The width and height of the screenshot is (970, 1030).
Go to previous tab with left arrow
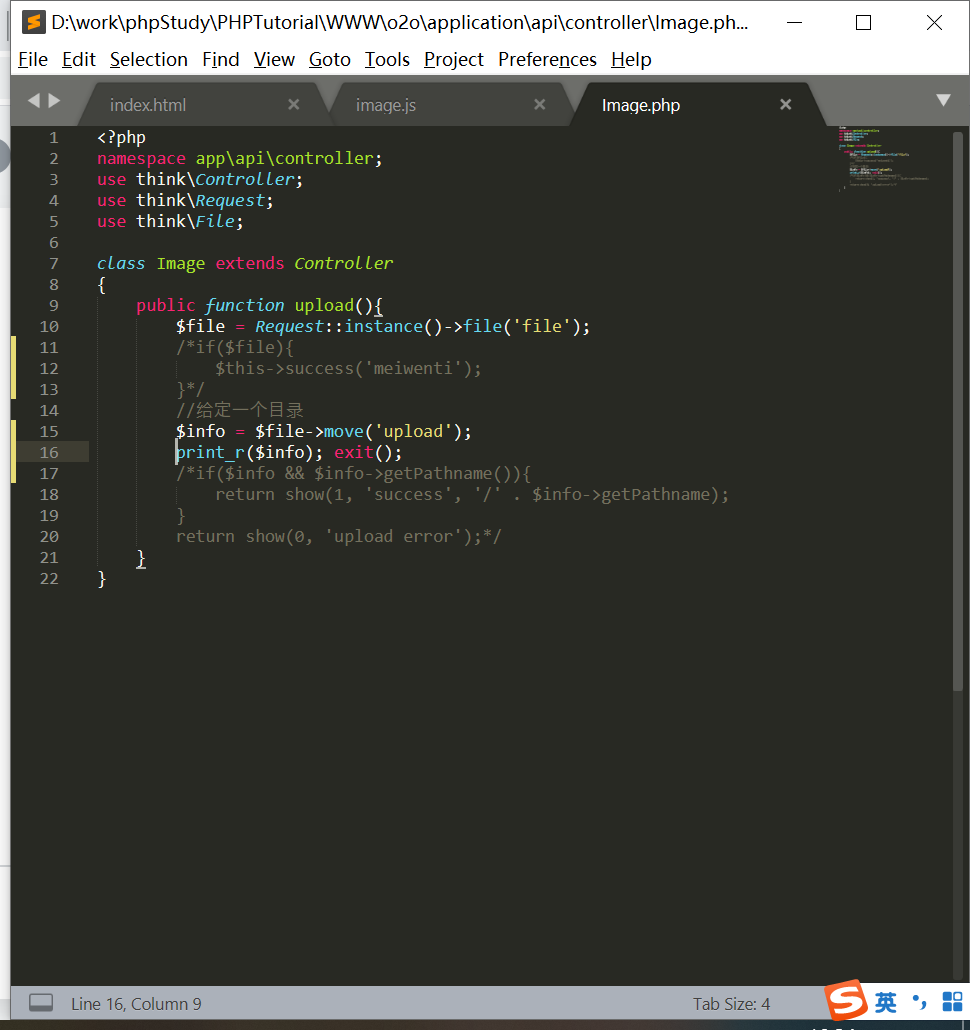point(34,101)
